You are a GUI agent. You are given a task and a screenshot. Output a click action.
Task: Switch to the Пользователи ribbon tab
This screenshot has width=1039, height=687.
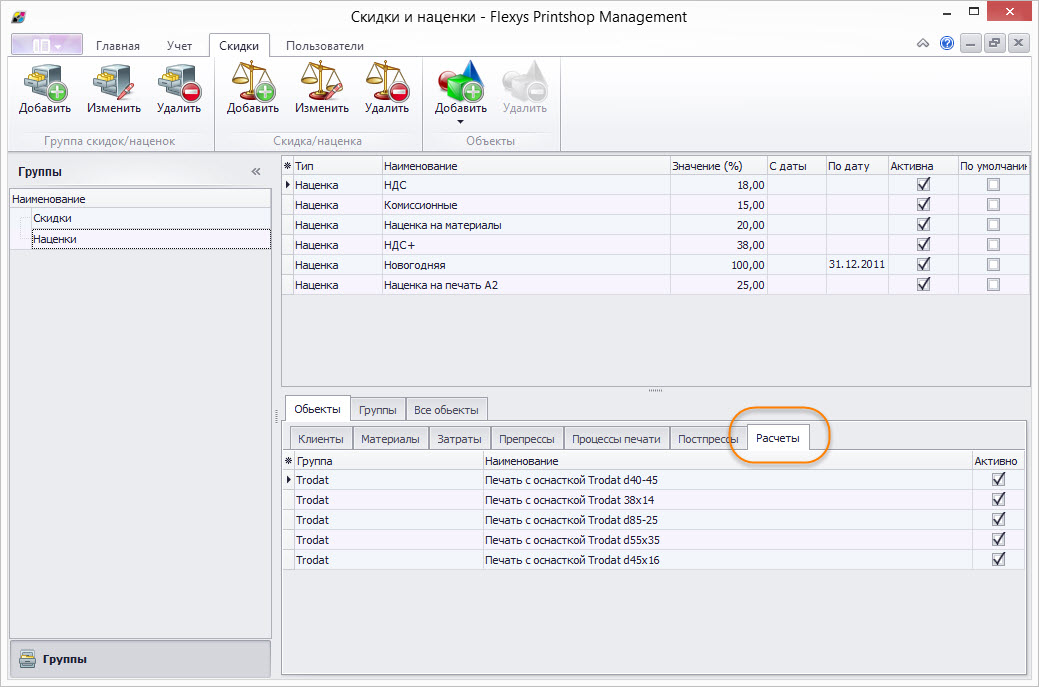coord(325,46)
